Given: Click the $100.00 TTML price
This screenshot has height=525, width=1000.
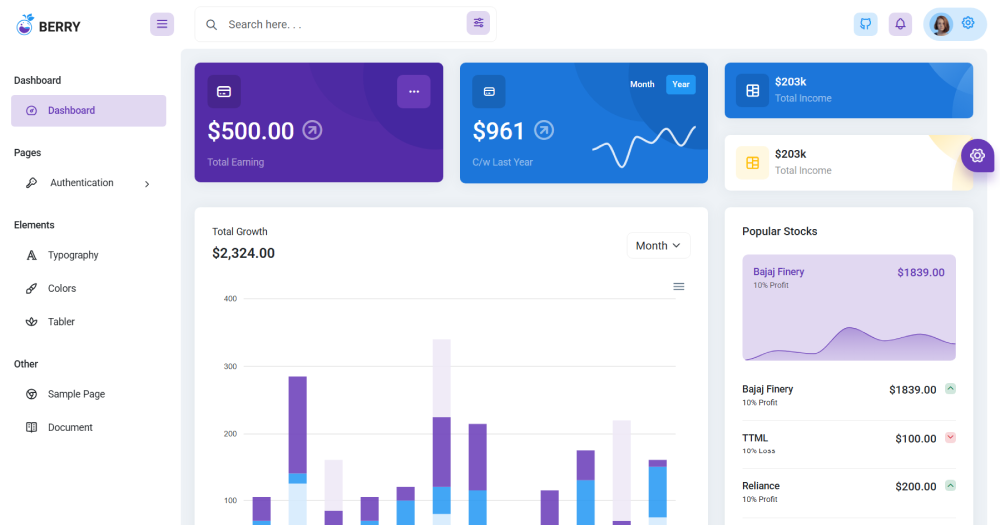Looking at the screenshot, I should click(x=916, y=439).
